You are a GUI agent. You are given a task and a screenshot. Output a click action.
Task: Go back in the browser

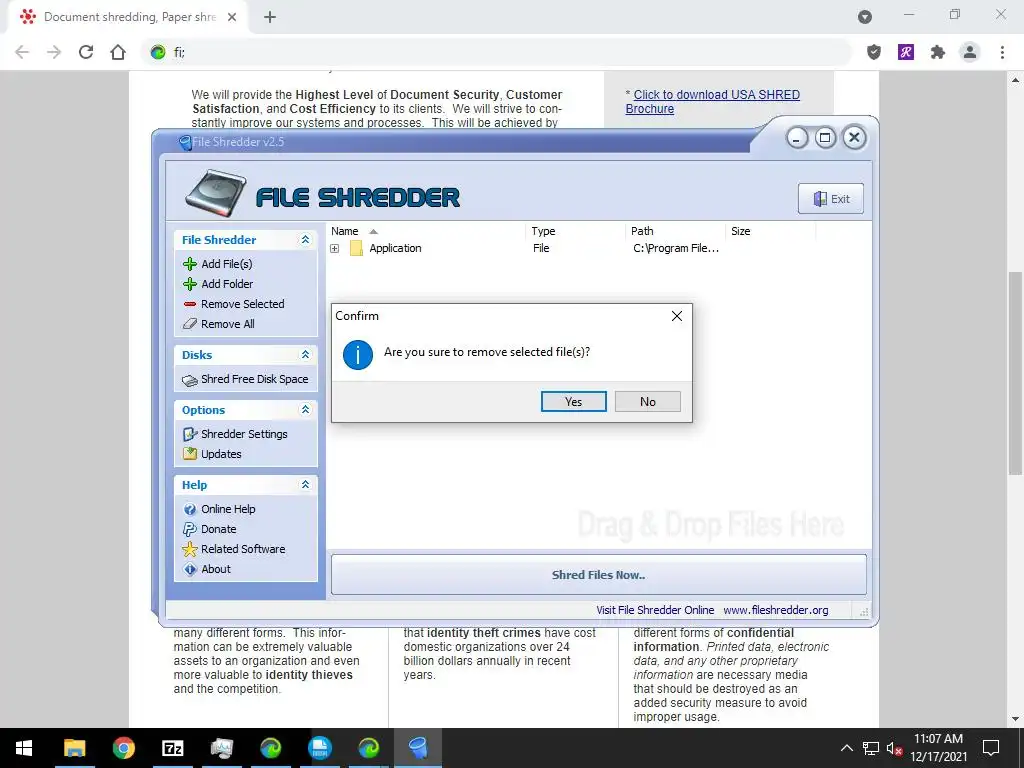(22, 52)
